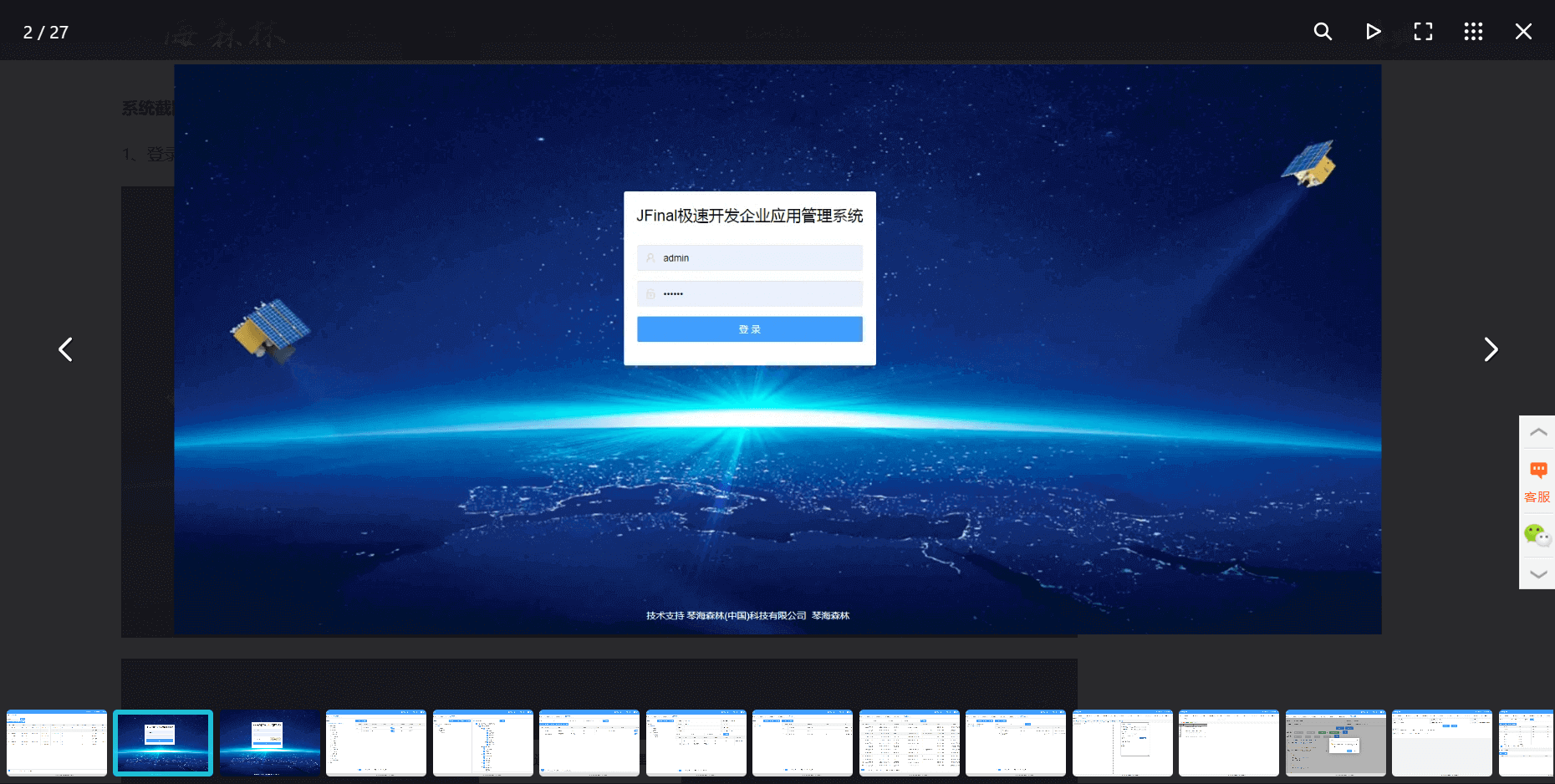Close the image viewer with the X icon
The width and height of the screenshot is (1555, 784).
click(x=1523, y=32)
